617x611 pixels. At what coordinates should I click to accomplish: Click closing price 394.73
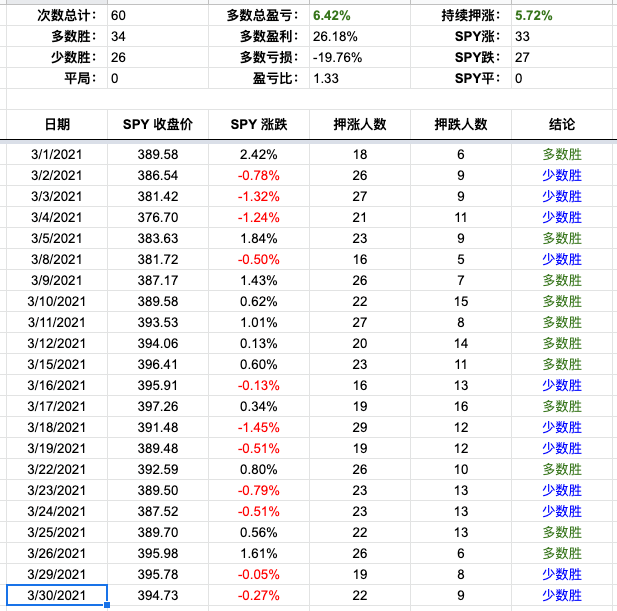(x=158, y=595)
